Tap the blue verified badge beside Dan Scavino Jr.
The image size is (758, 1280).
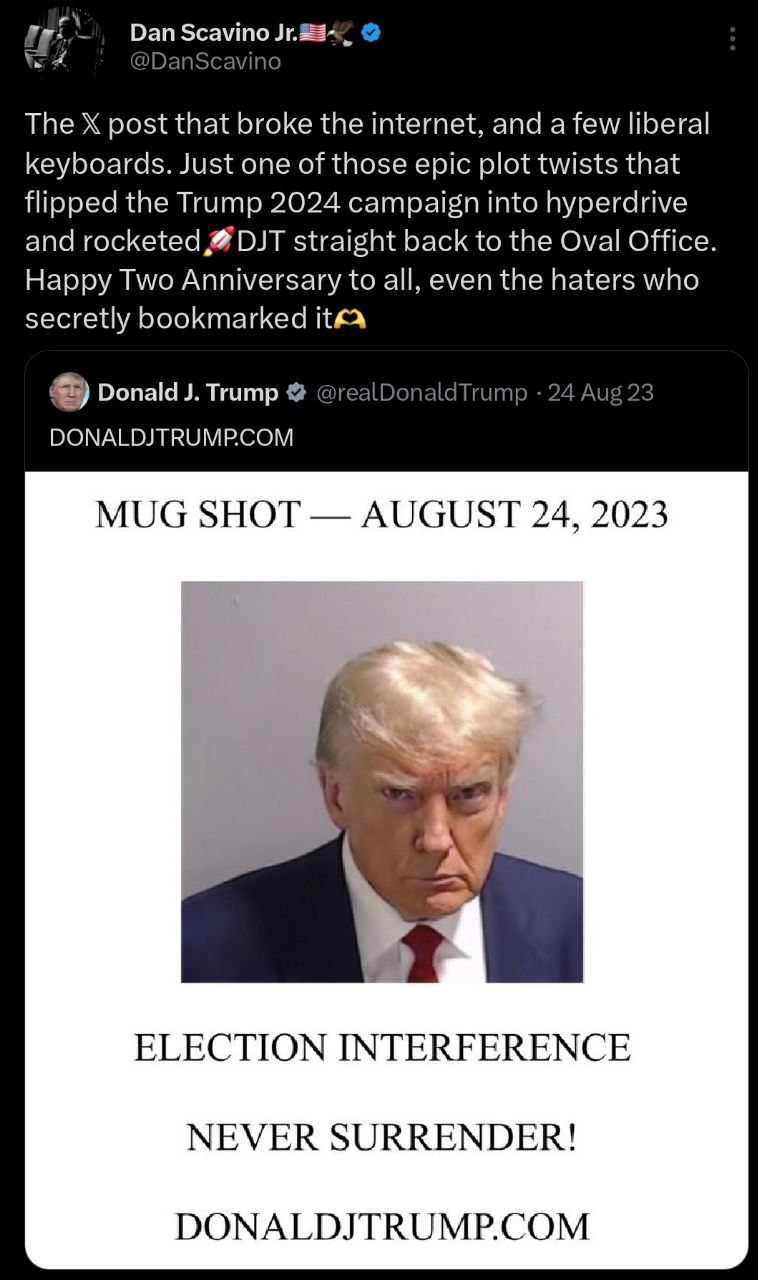coord(371,33)
